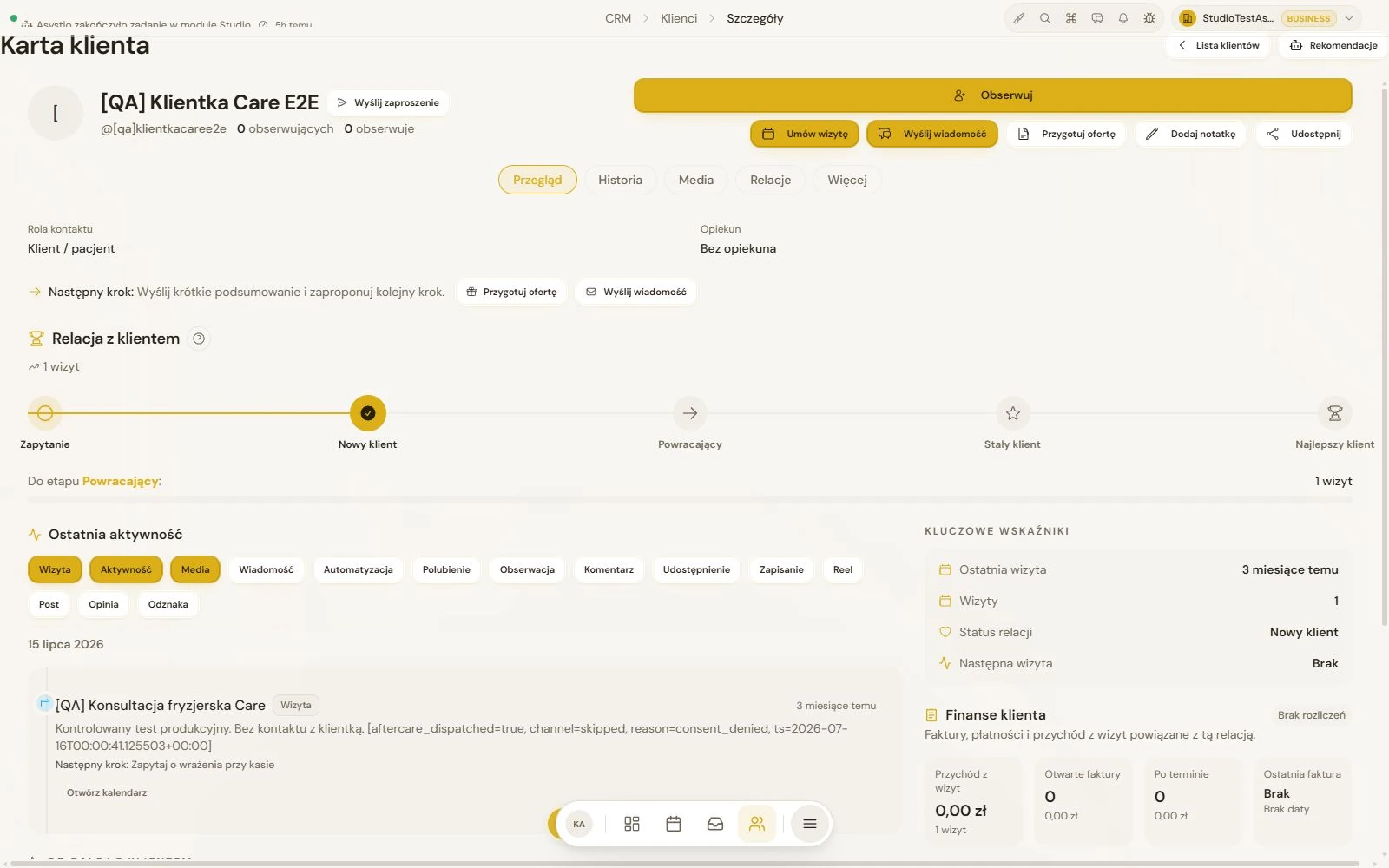Expand the StudioTestAs account switcher chevron
Image resolution: width=1389 pixels, height=868 pixels.
point(1349,18)
